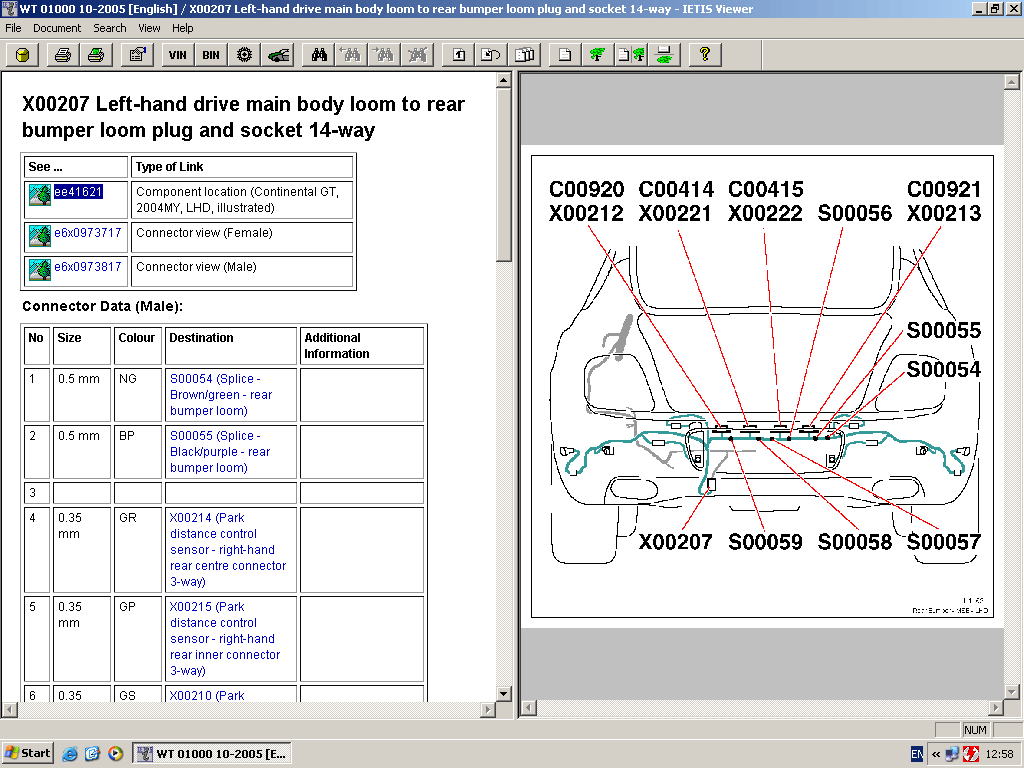Viewport: 1024px width, 768px height.
Task: Click the S00056 label in the diagram
Action: coord(854,213)
